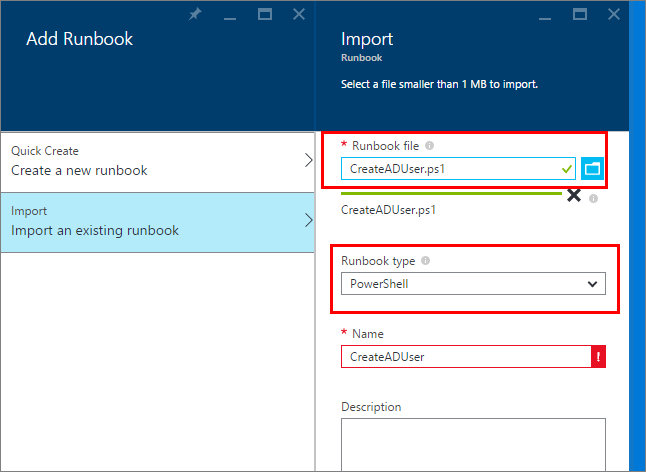Remove uploaded CreateADUser.ps1 with the X icon

pos(573,195)
